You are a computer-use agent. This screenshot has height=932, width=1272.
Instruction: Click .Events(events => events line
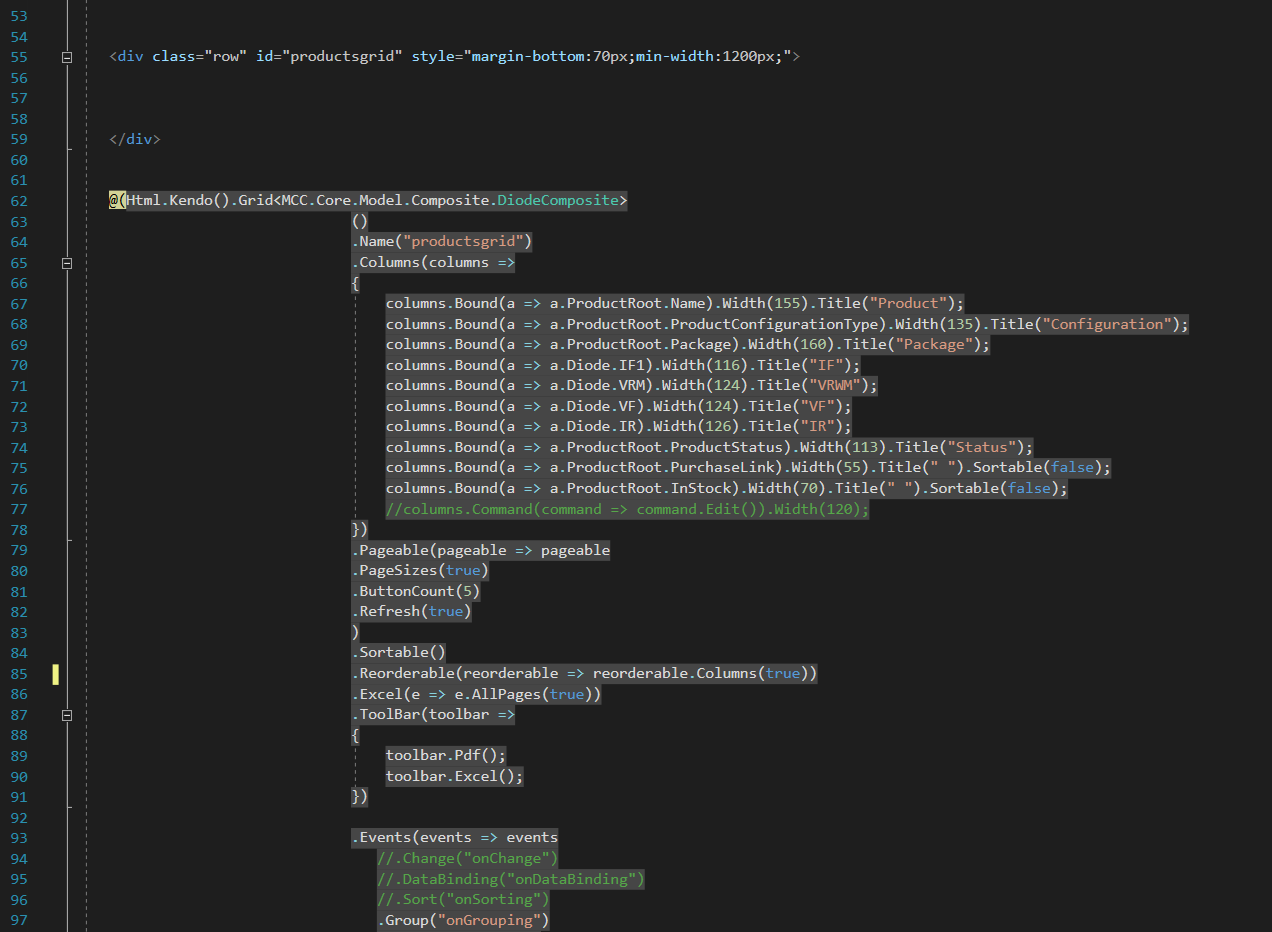tap(455, 837)
